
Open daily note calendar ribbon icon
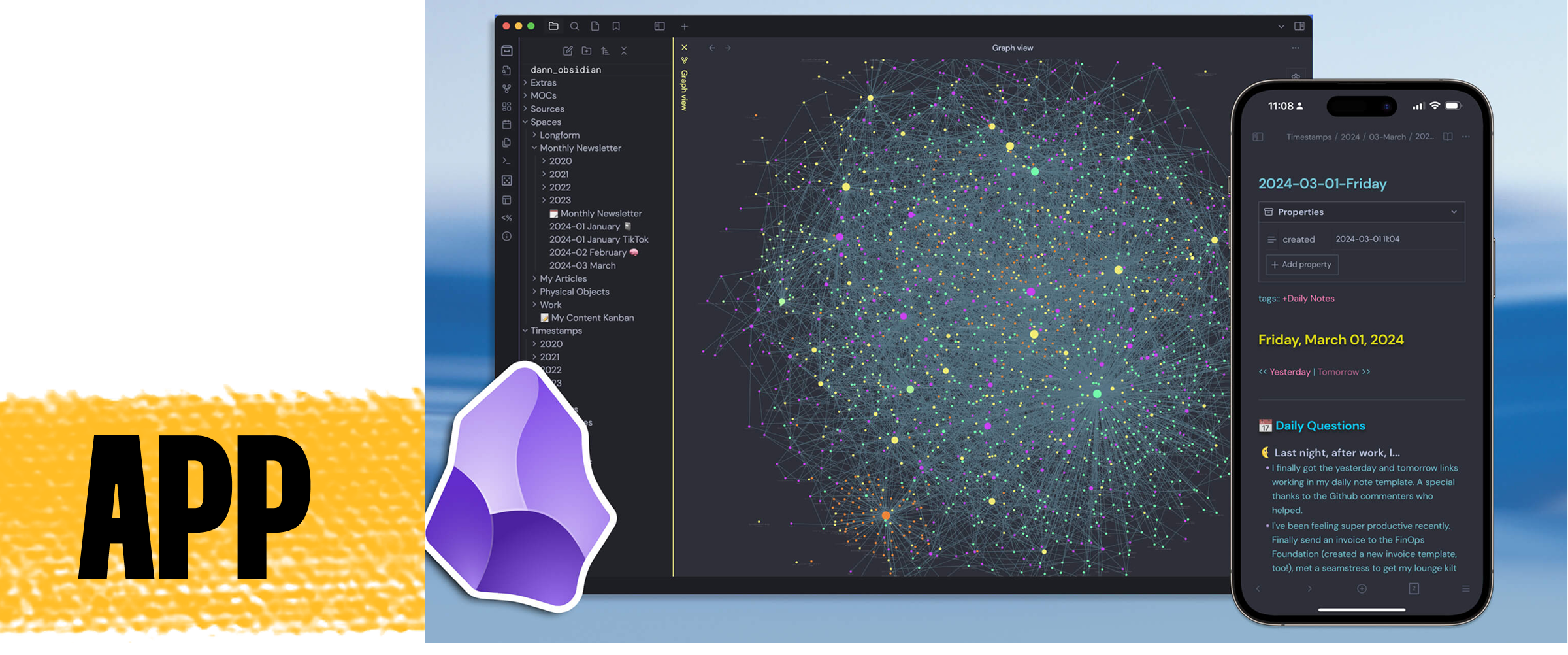(x=507, y=125)
